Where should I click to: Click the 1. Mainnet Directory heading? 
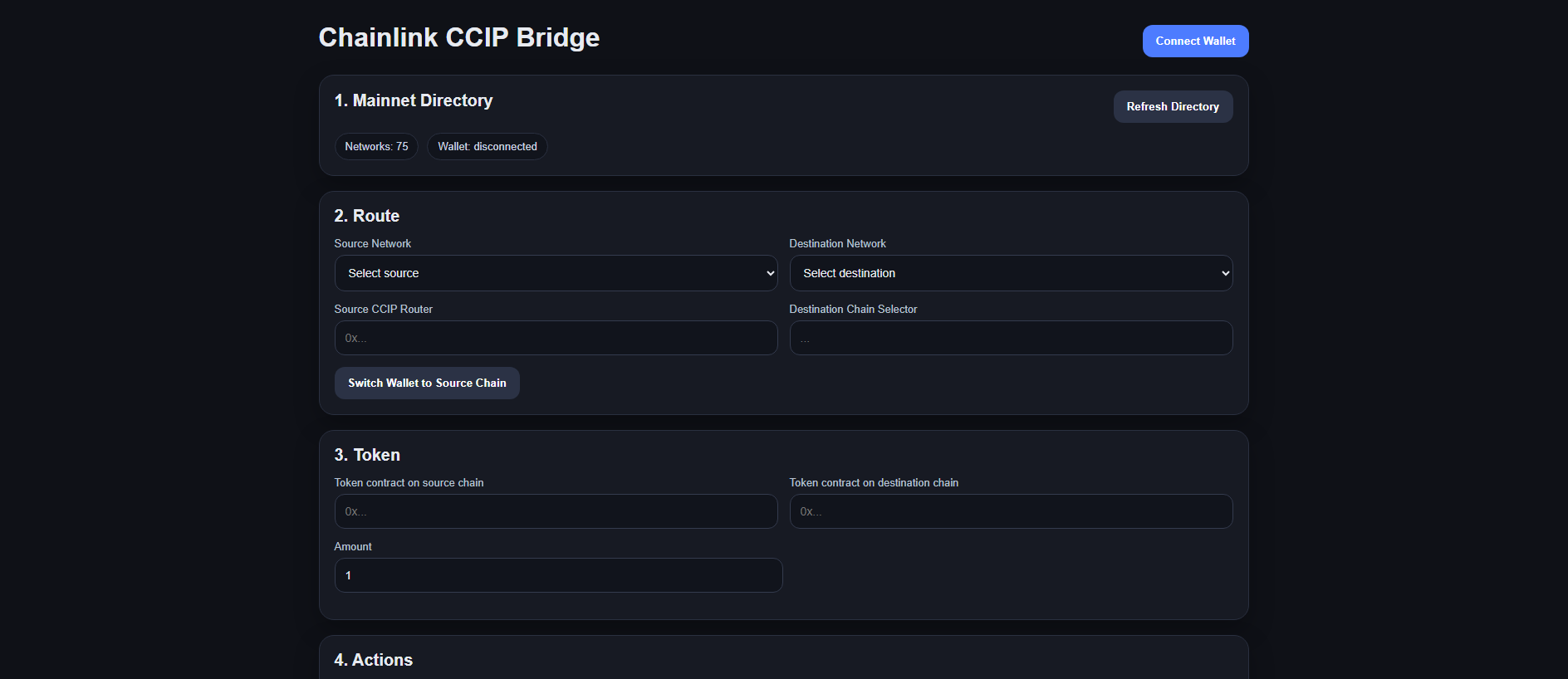[x=414, y=100]
